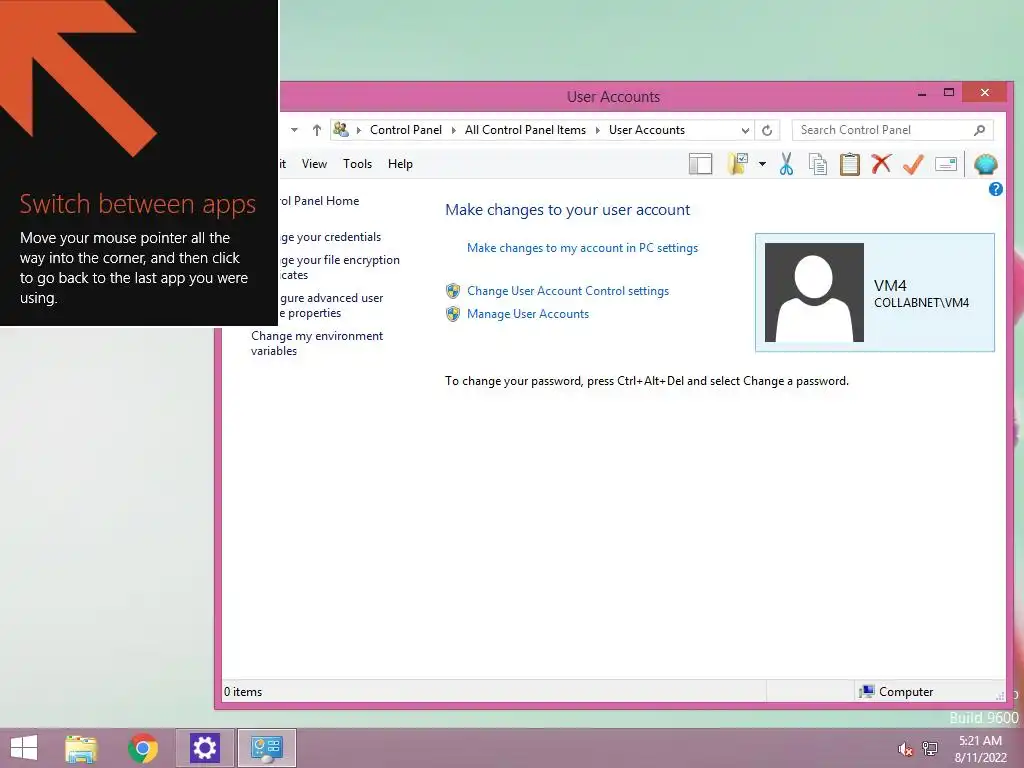This screenshot has height=768, width=1024.
Task: Click the preview pane layout icon
Action: (x=700, y=164)
